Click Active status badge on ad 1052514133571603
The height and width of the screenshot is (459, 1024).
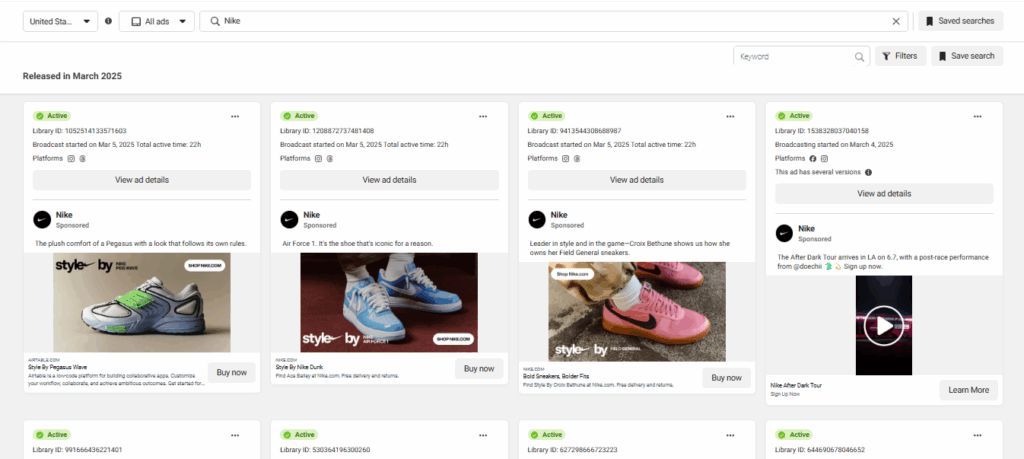tap(52, 116)
